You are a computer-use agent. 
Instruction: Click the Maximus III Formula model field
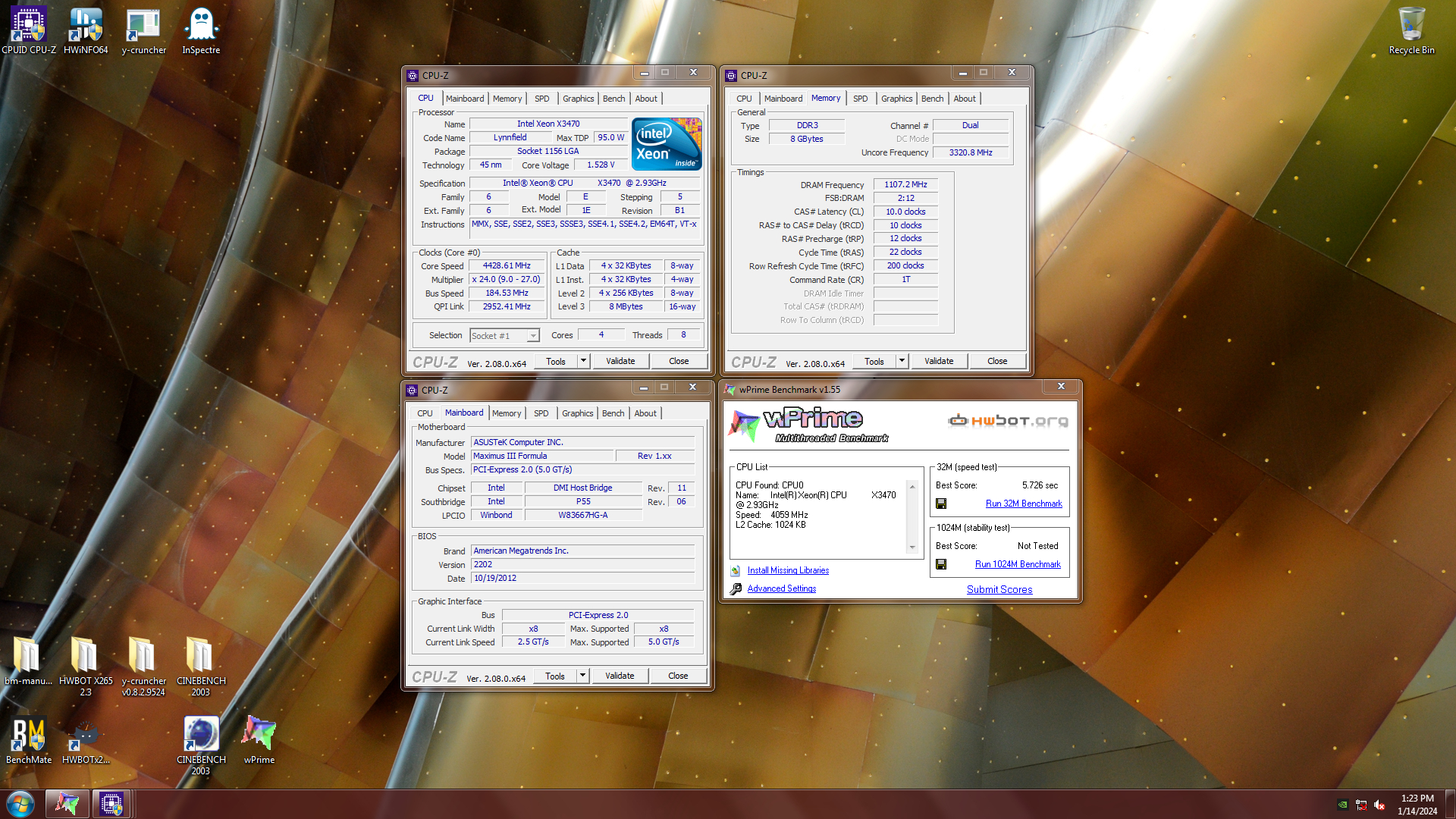point(542,456)
